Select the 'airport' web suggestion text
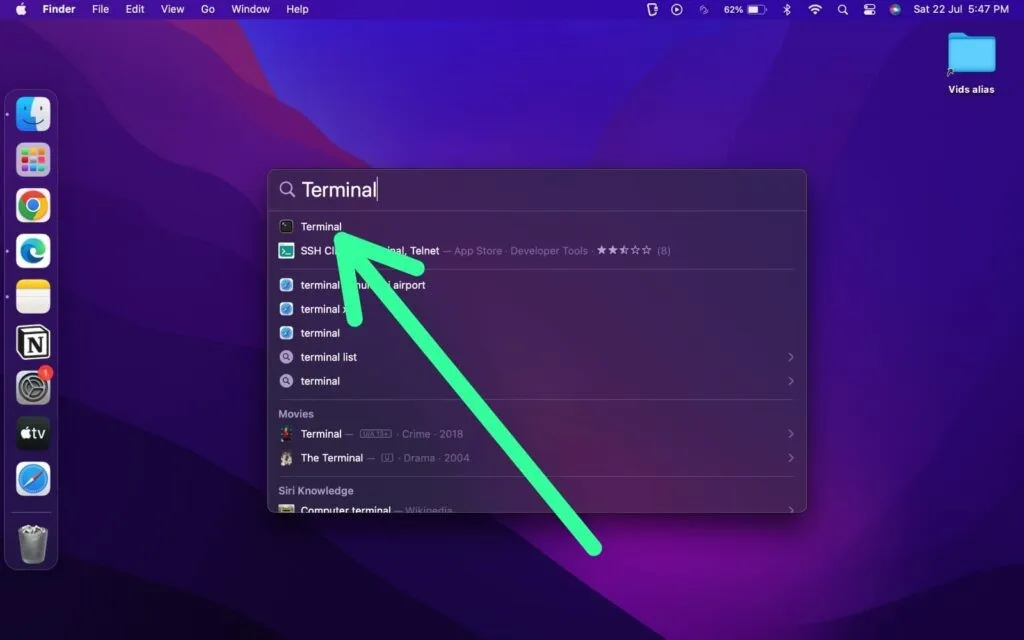This screenshot has height=640, width=1024. (409, 285)
